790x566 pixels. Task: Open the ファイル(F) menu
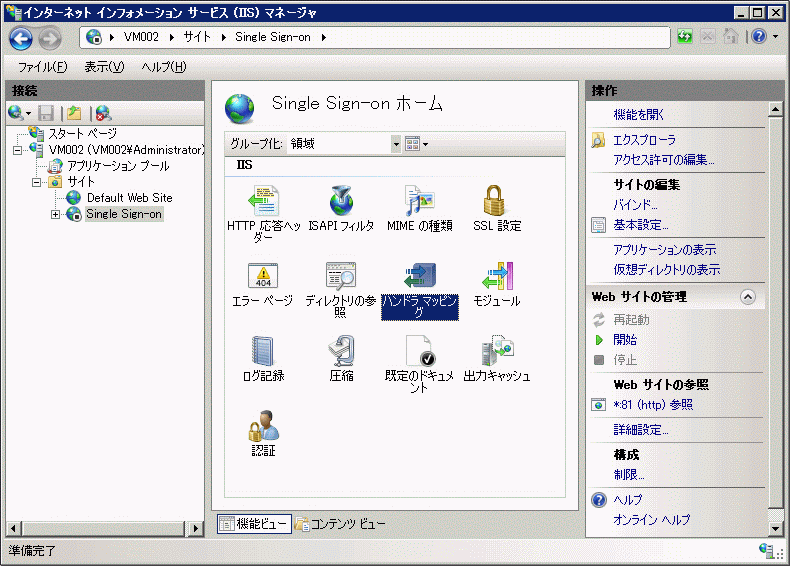pos(42,67)
